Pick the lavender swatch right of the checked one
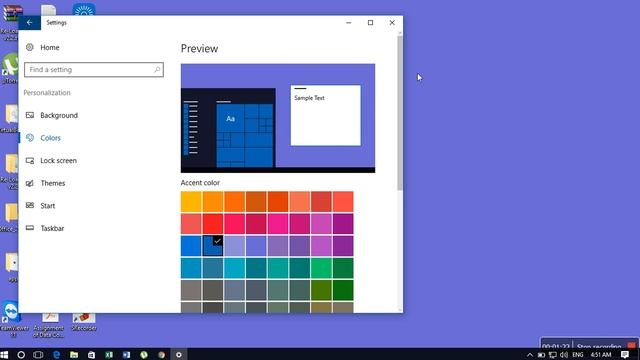640x360 pixels. point(235,246)
